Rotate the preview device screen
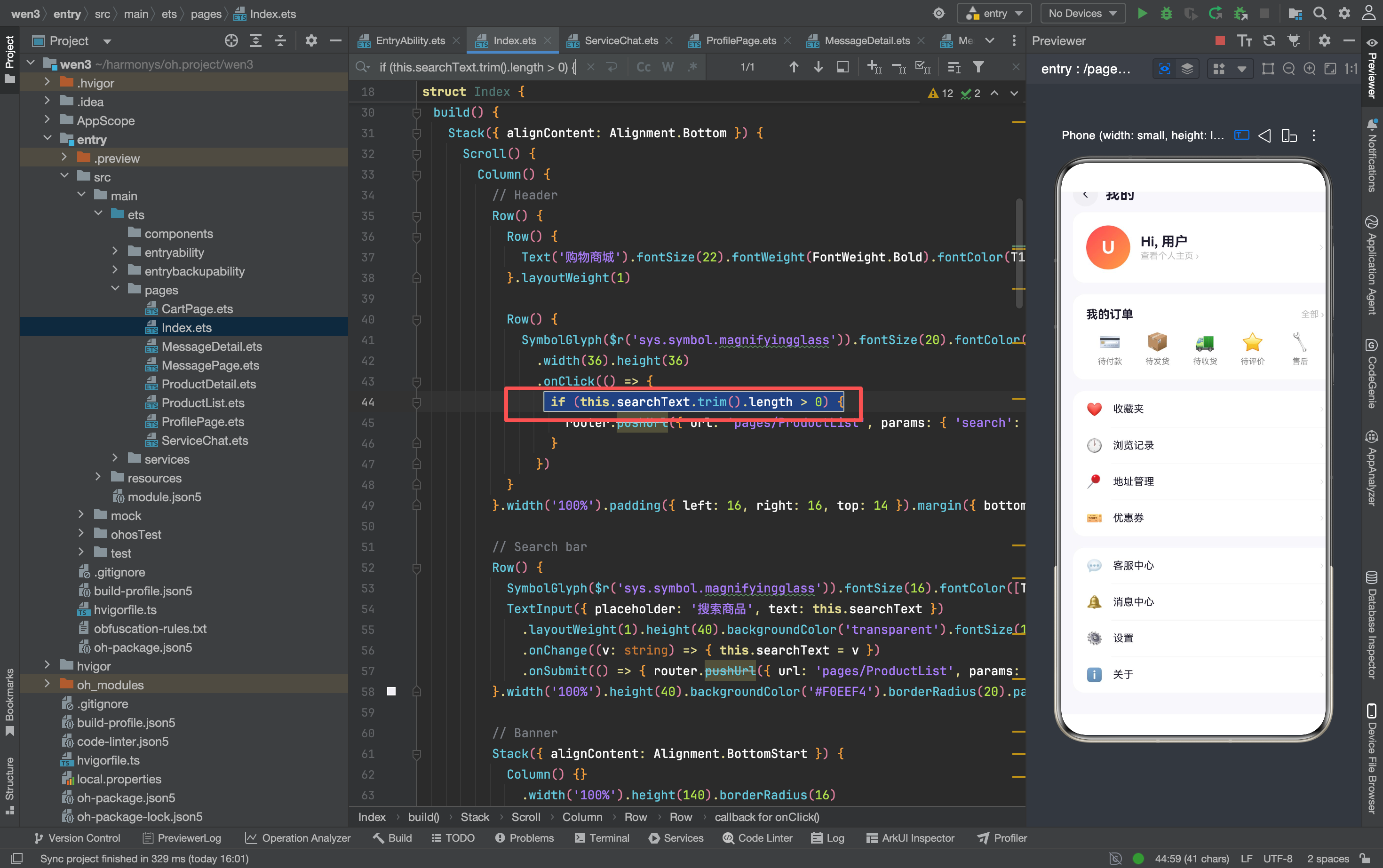This screenshot has width=1383, height=868. pyautogui.click(x=1289, y=135)
